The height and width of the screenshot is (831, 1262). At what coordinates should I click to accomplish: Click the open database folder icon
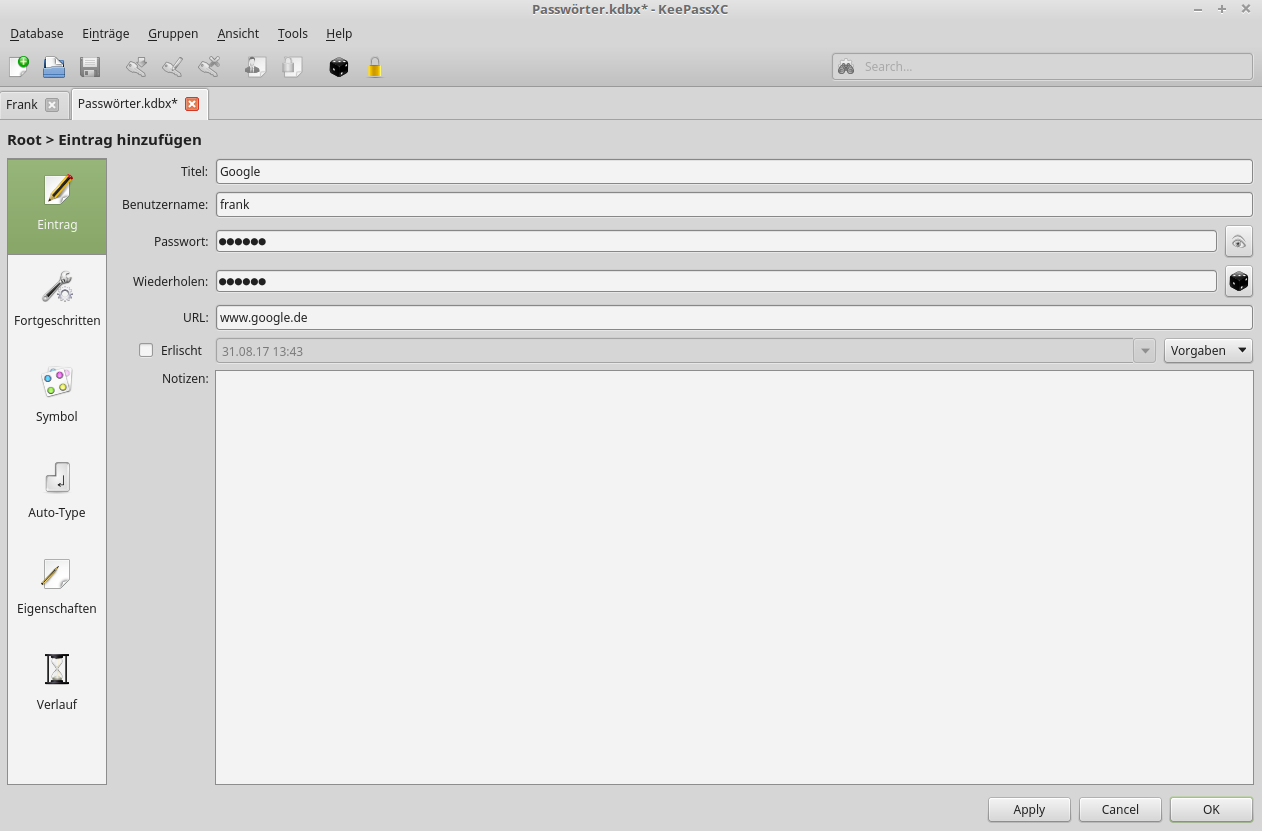click(x=54, y=67)
